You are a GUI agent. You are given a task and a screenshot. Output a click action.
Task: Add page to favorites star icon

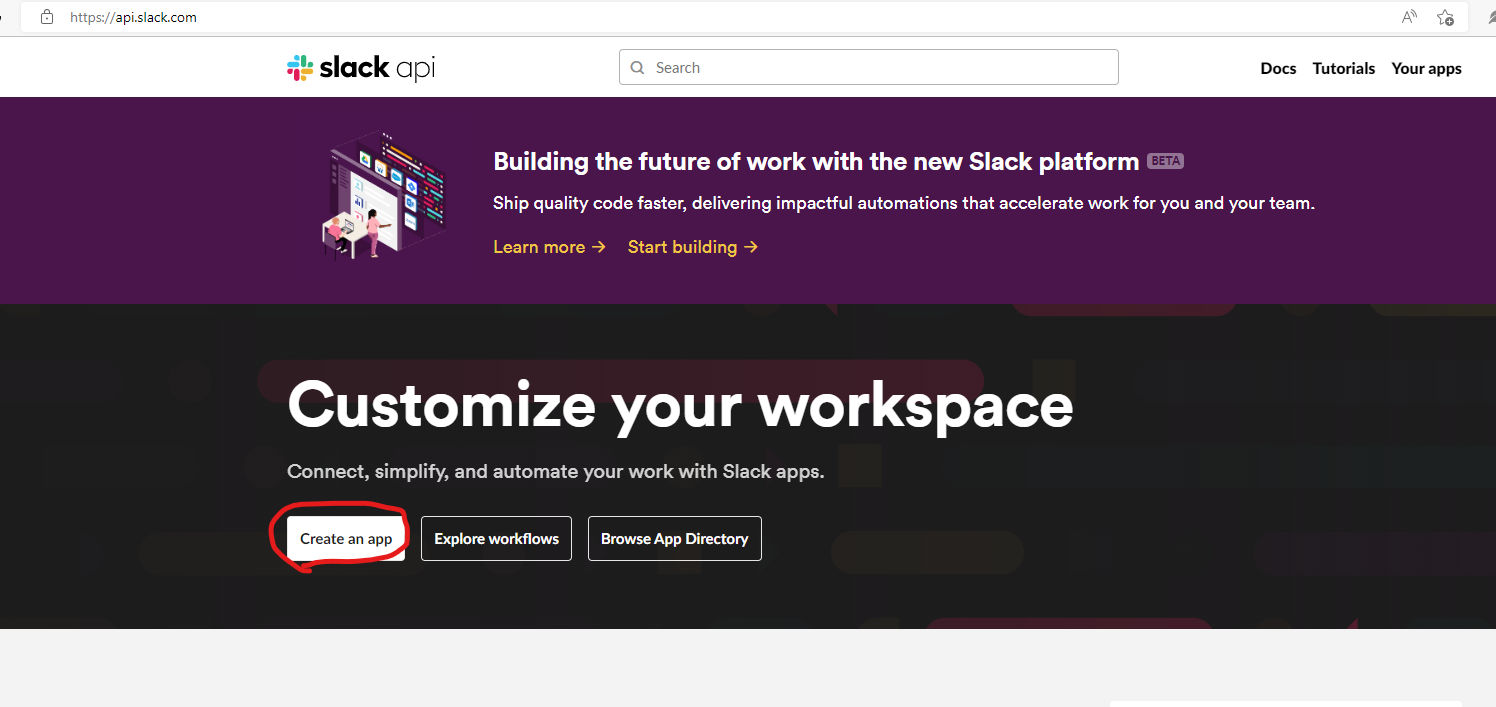pyautogui.click(x=1445, y=17)
